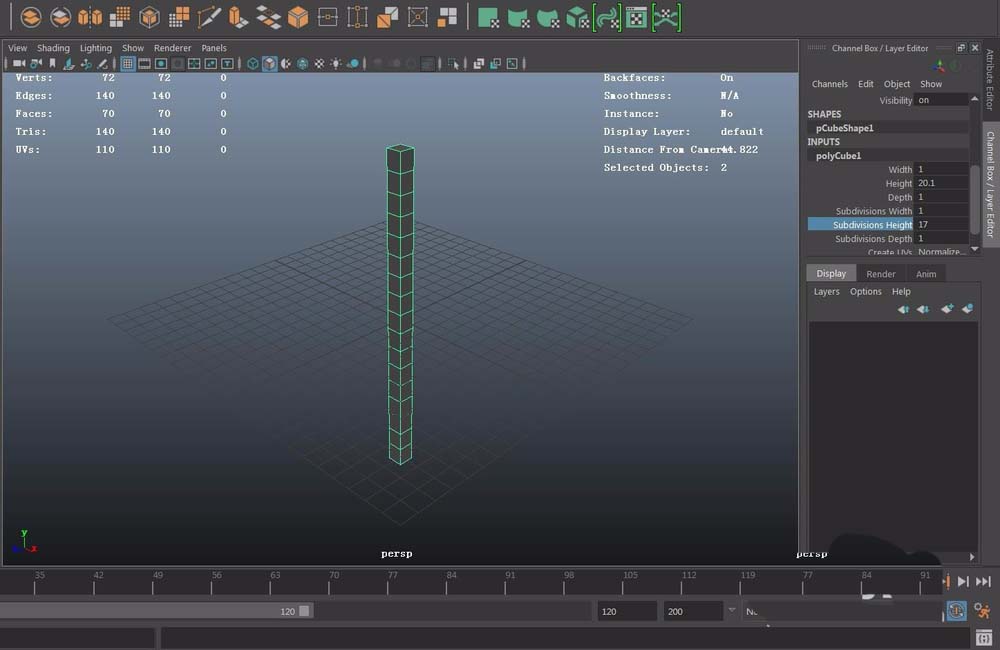Toggle the X-Ray display button
Screen dimensions: 1000x650
479,63
